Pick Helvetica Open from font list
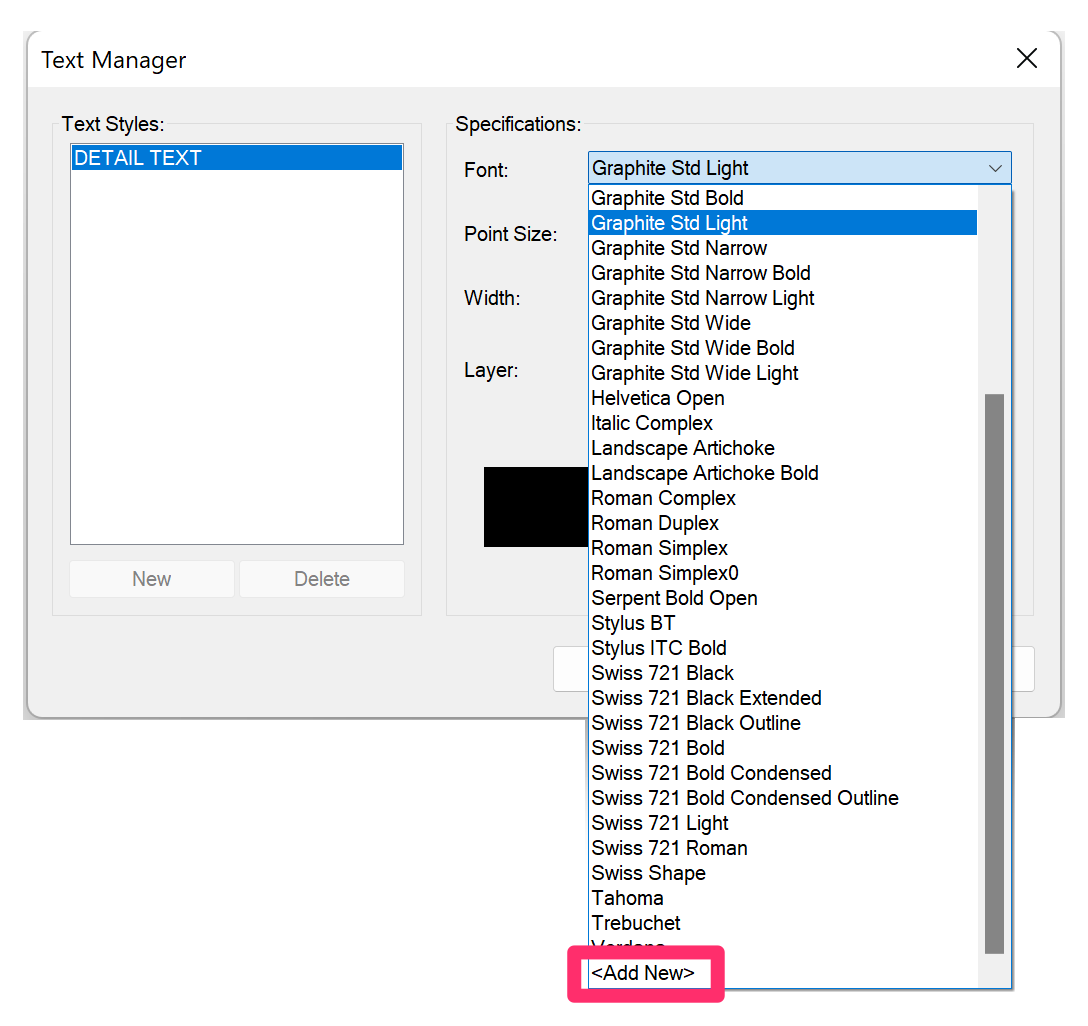Screen dimensions: 1088x1026 [657, 398]
